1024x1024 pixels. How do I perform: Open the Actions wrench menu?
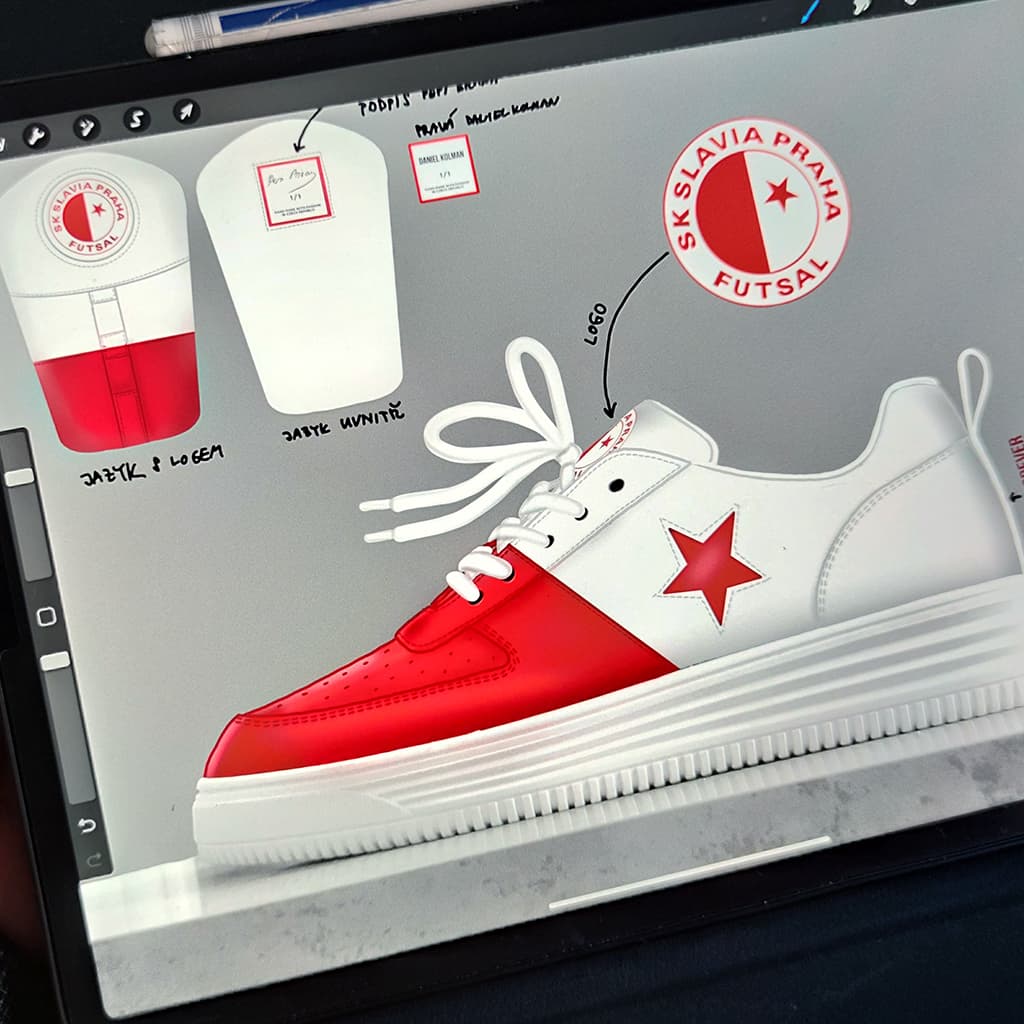point(36,136)
